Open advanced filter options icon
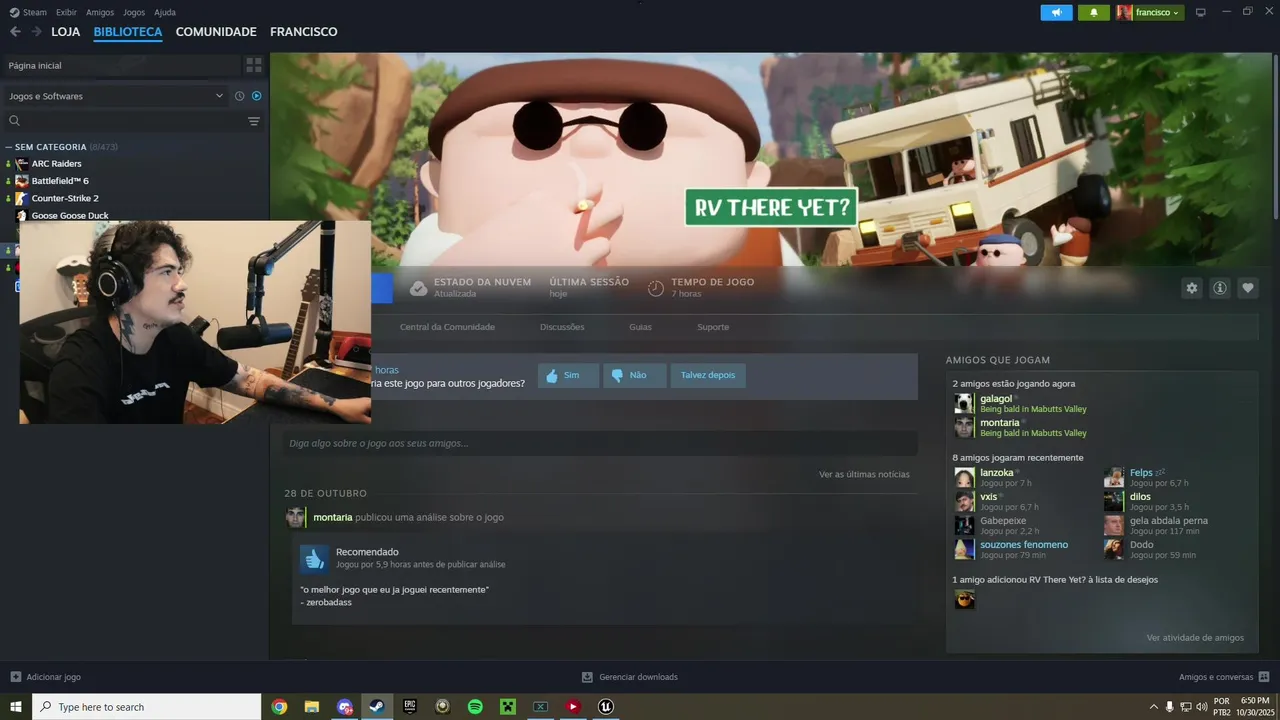Screen dimensions: 1280x720 point(254,121)
